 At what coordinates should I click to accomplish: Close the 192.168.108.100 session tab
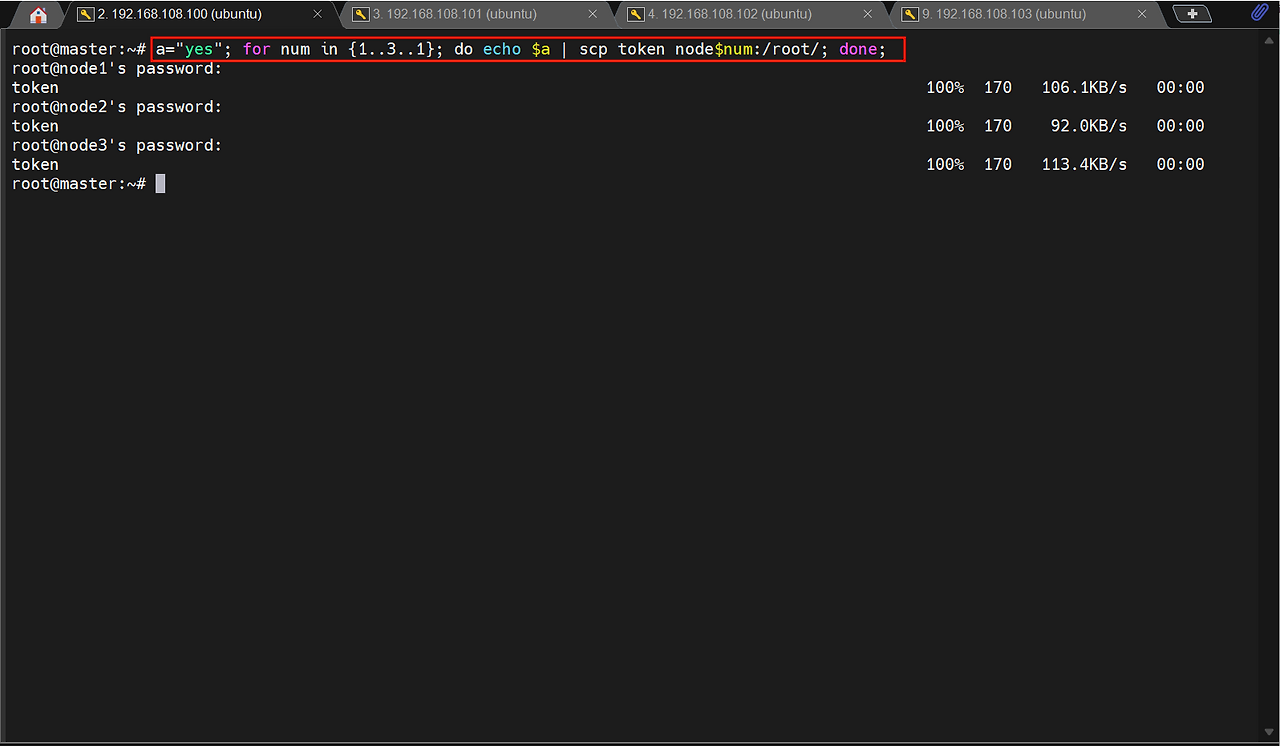pyautogui.click(x=318, y=15)
